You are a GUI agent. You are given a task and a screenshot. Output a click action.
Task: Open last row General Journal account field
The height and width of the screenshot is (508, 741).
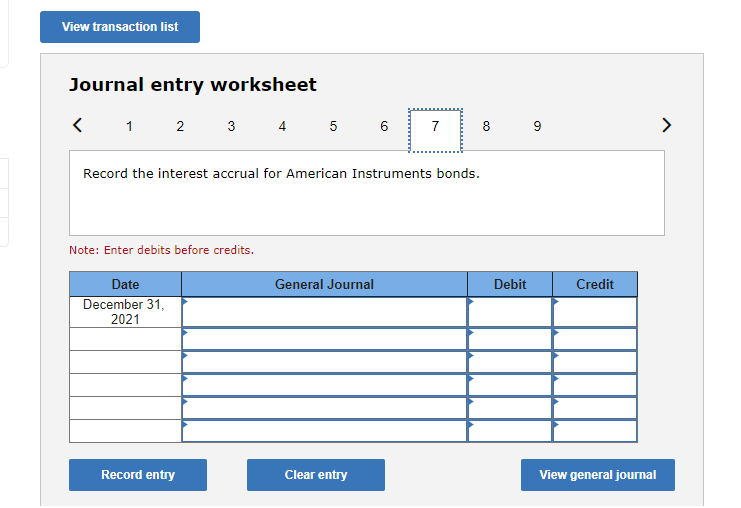(324, 431)
